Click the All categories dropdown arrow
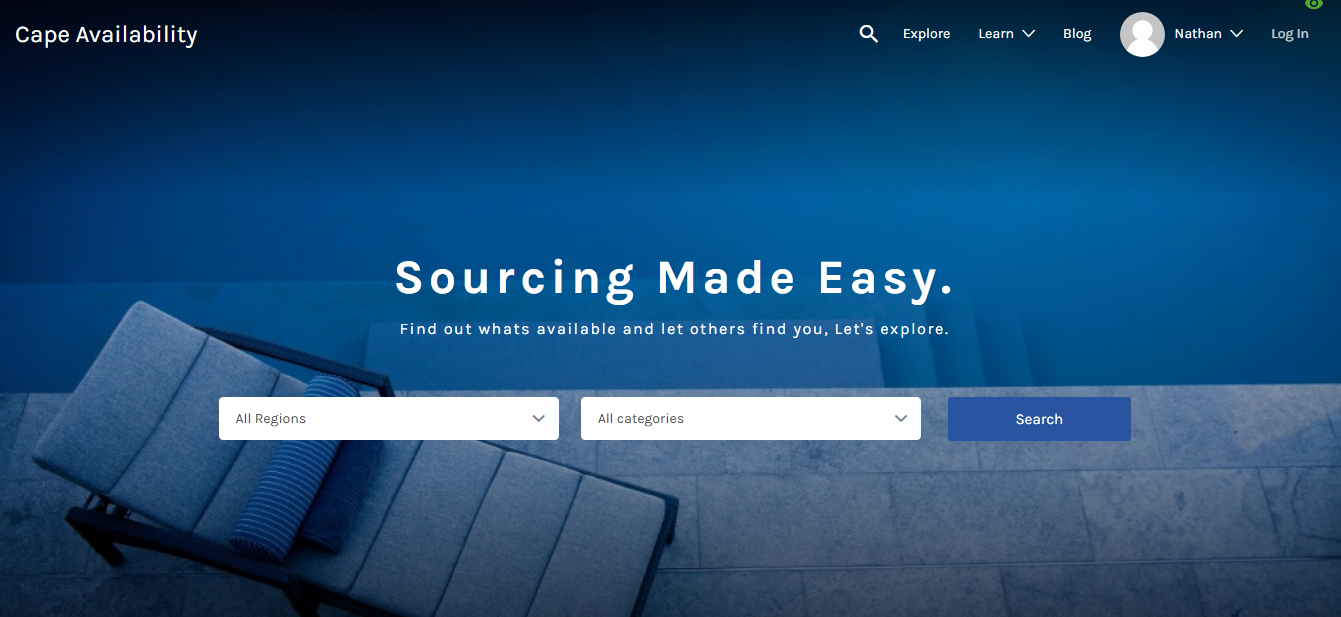1341x617 pixels. [901, 419]
